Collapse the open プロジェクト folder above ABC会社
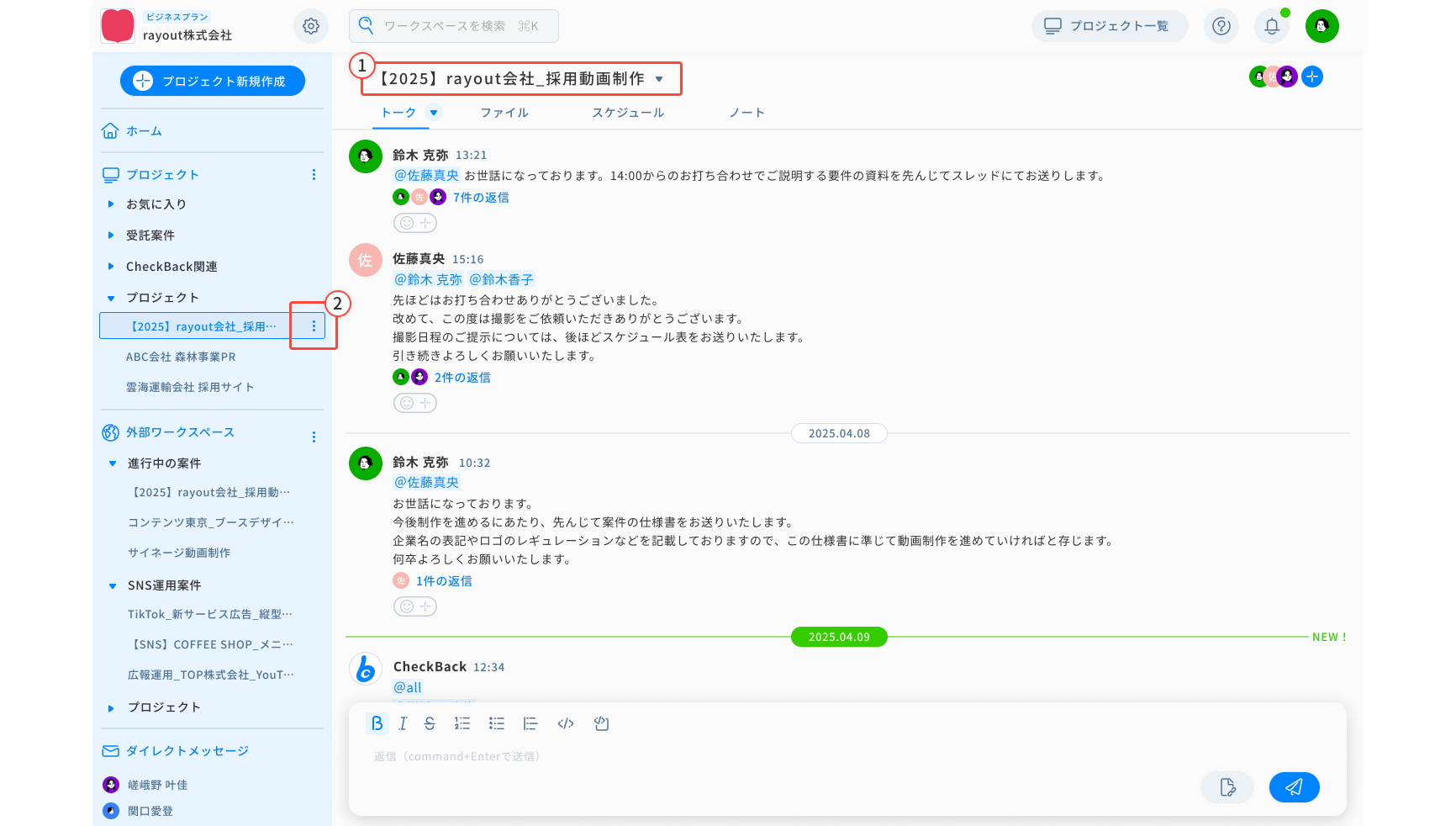 click(111, 298)
